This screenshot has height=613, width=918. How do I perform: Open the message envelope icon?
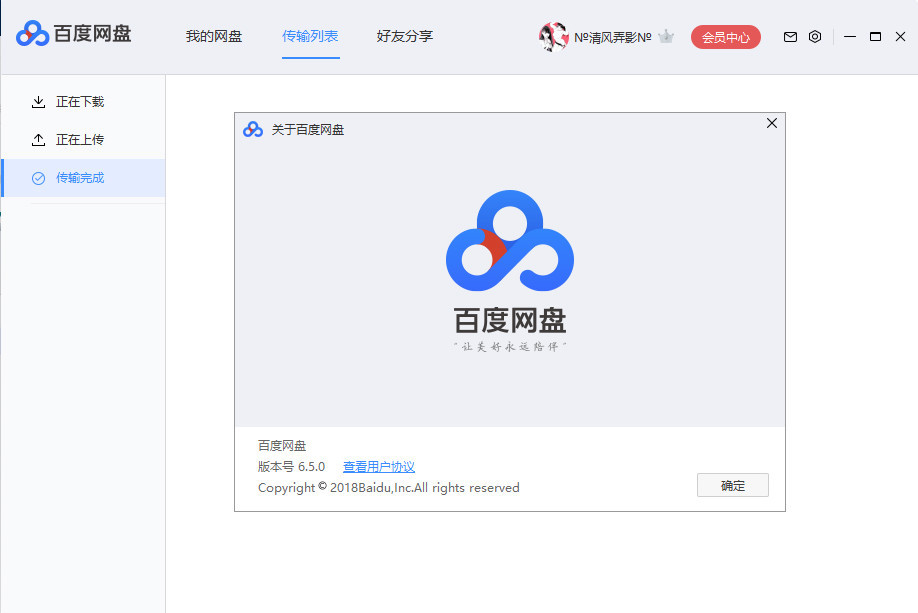789,36
